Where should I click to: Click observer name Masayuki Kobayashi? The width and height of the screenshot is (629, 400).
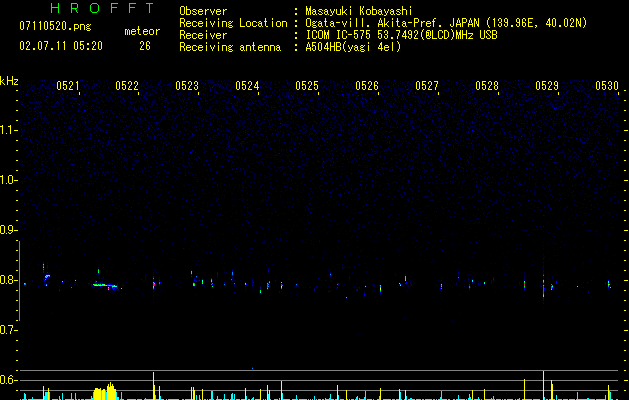pos(359,11)
